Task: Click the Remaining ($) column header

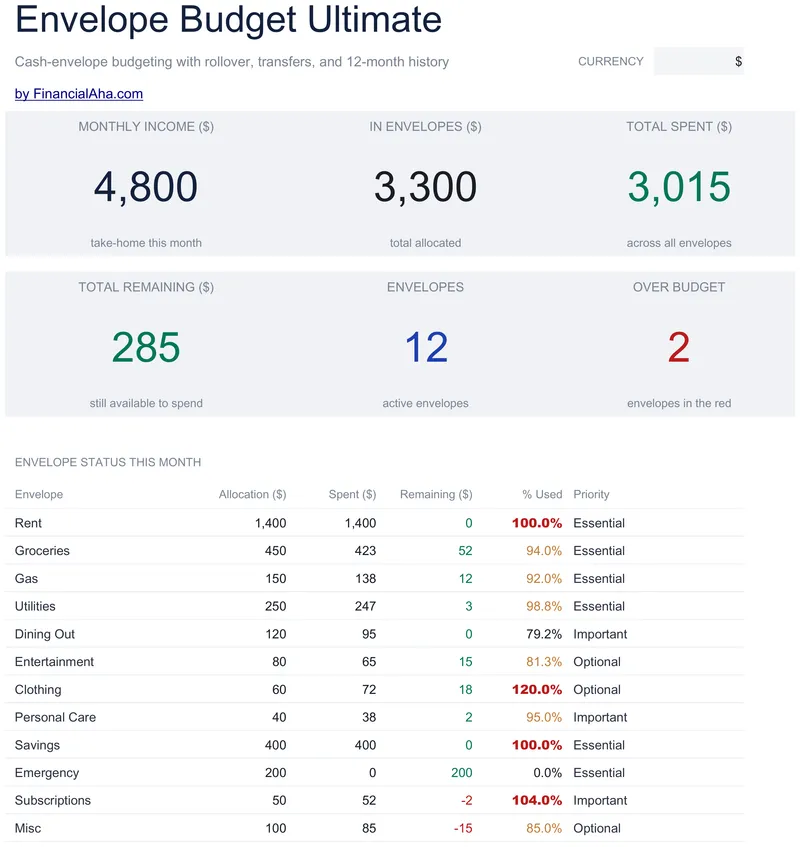Action: 436,494
